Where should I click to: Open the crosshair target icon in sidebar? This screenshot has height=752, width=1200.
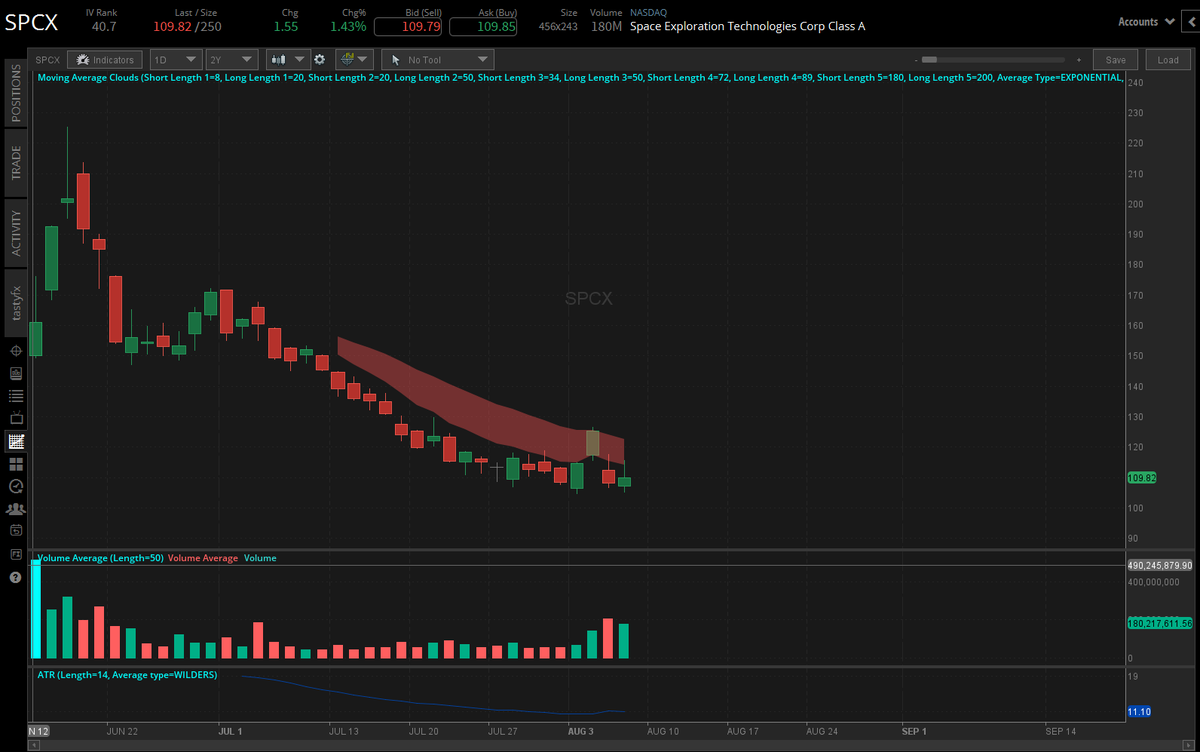(x=16, y=351)
